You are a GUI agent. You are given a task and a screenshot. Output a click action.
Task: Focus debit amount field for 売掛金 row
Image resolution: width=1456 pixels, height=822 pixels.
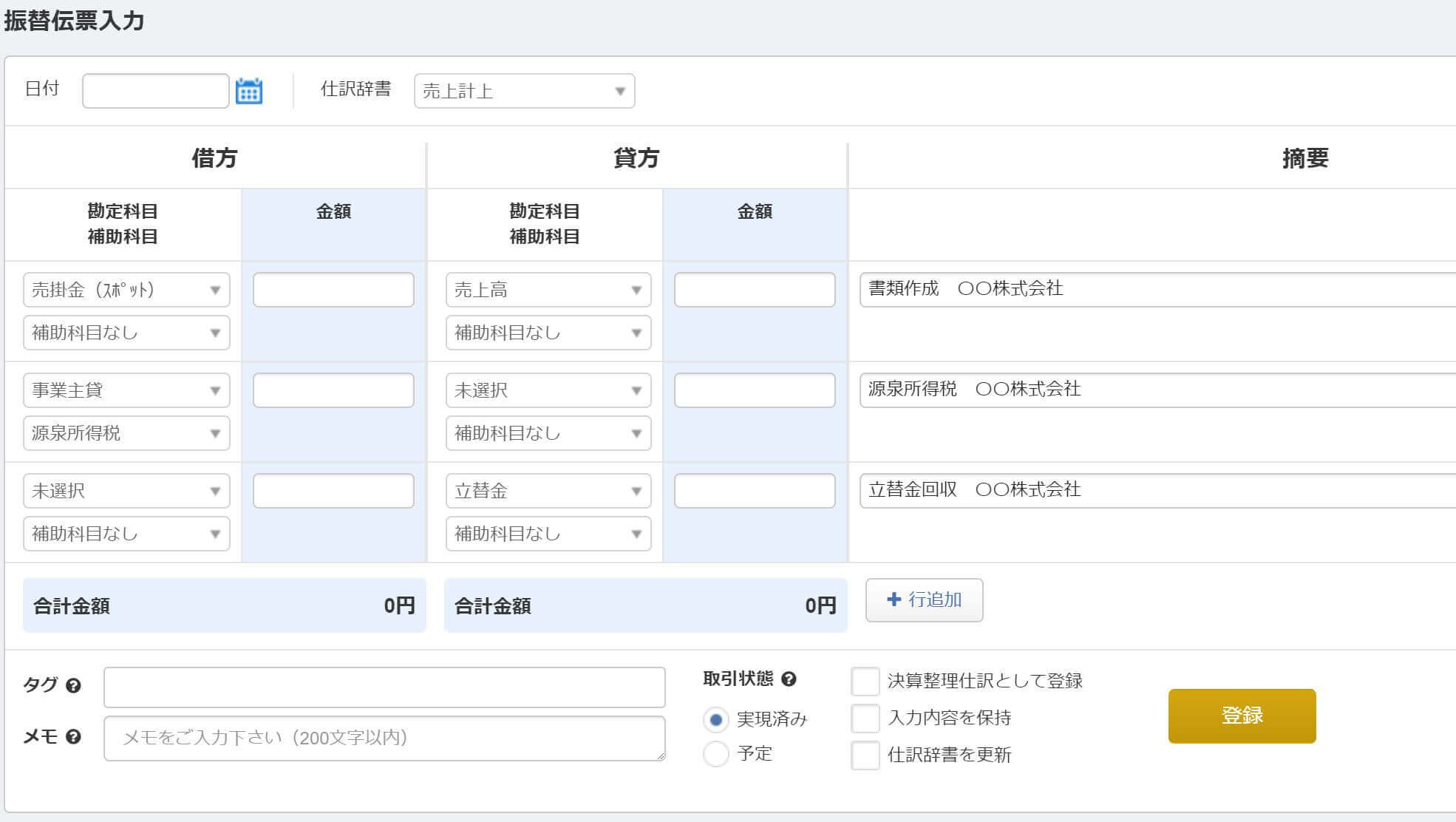(333, 290)
